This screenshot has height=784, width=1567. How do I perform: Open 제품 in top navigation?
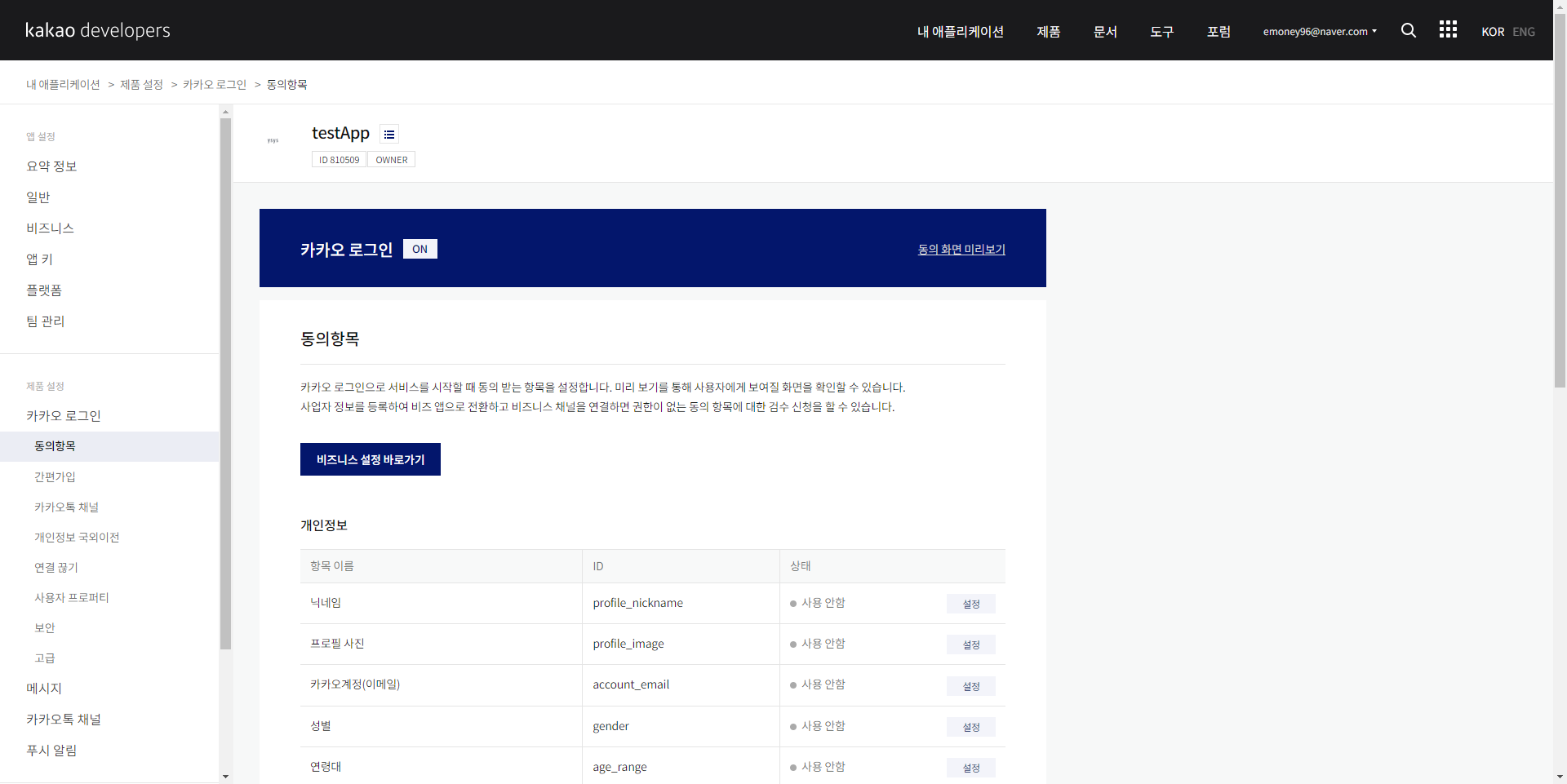pyautogui.click(x=1048, y=32)
